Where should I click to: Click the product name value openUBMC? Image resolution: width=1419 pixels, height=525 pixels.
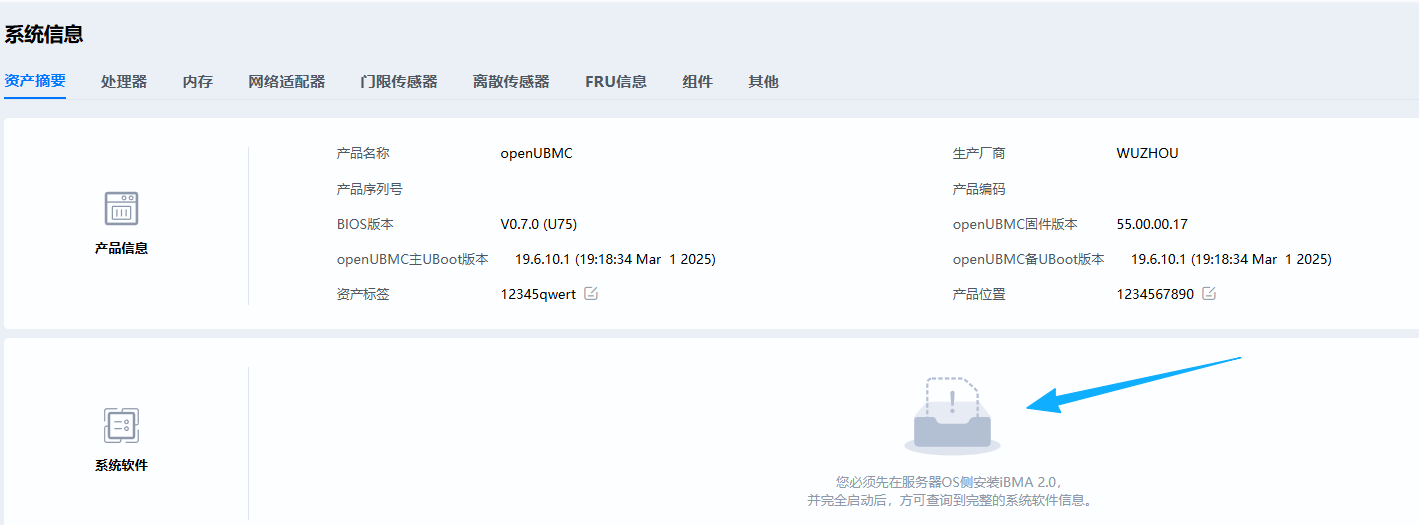536,153
